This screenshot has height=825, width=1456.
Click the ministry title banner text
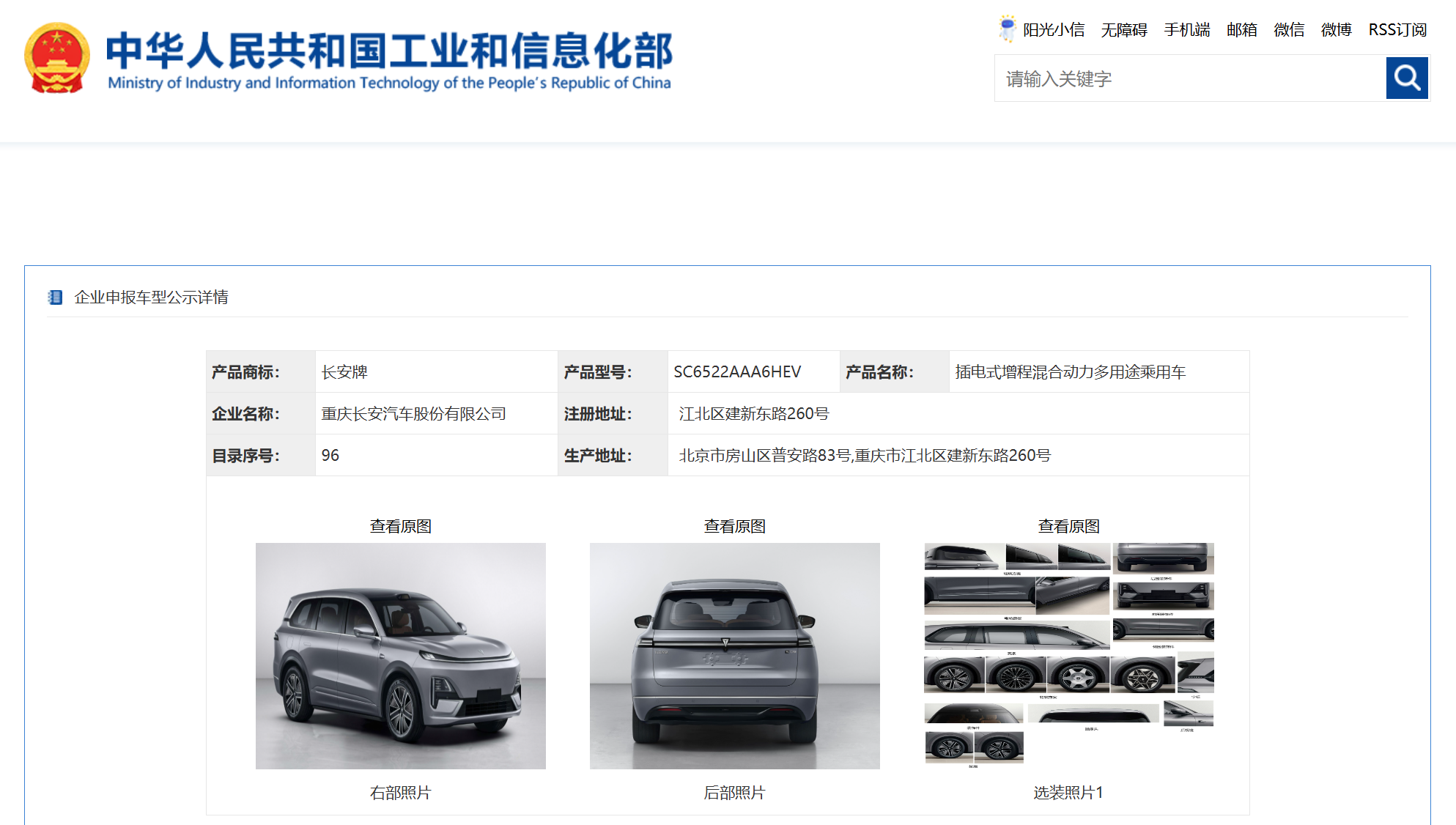coord(389,60)
